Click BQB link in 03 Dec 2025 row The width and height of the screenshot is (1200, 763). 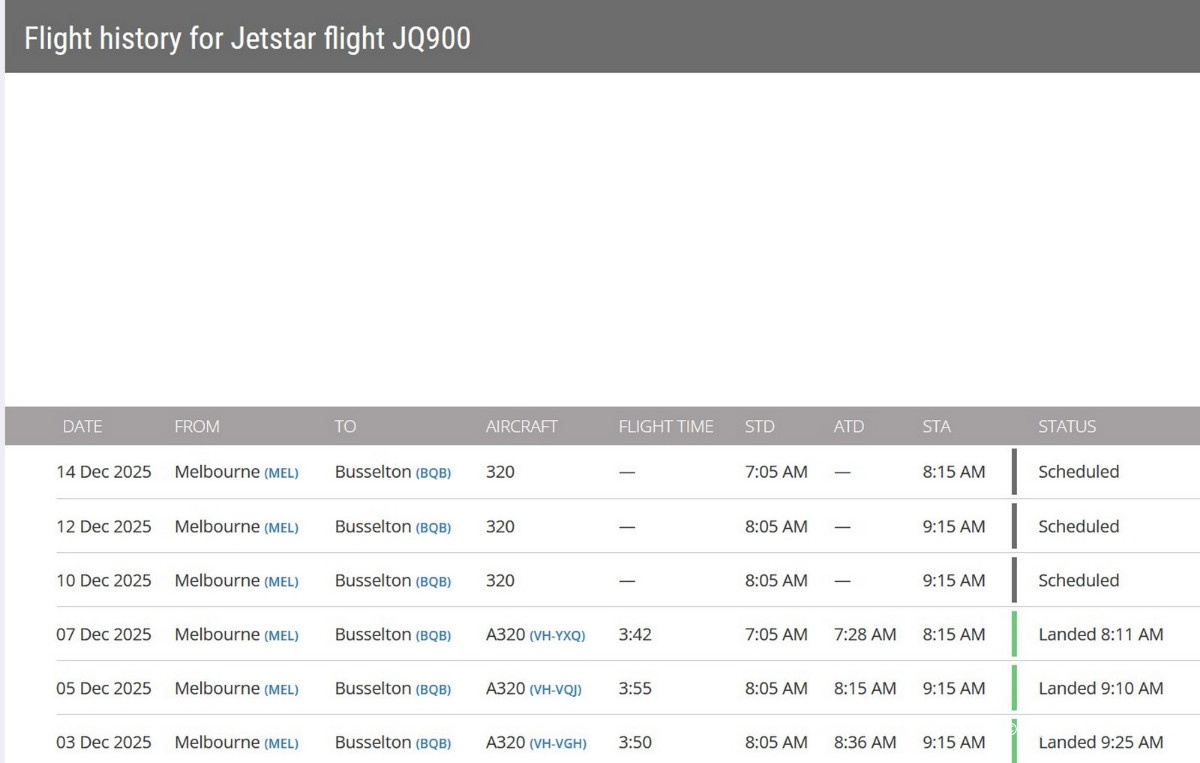pyautogui.click(x=433, y=743)
